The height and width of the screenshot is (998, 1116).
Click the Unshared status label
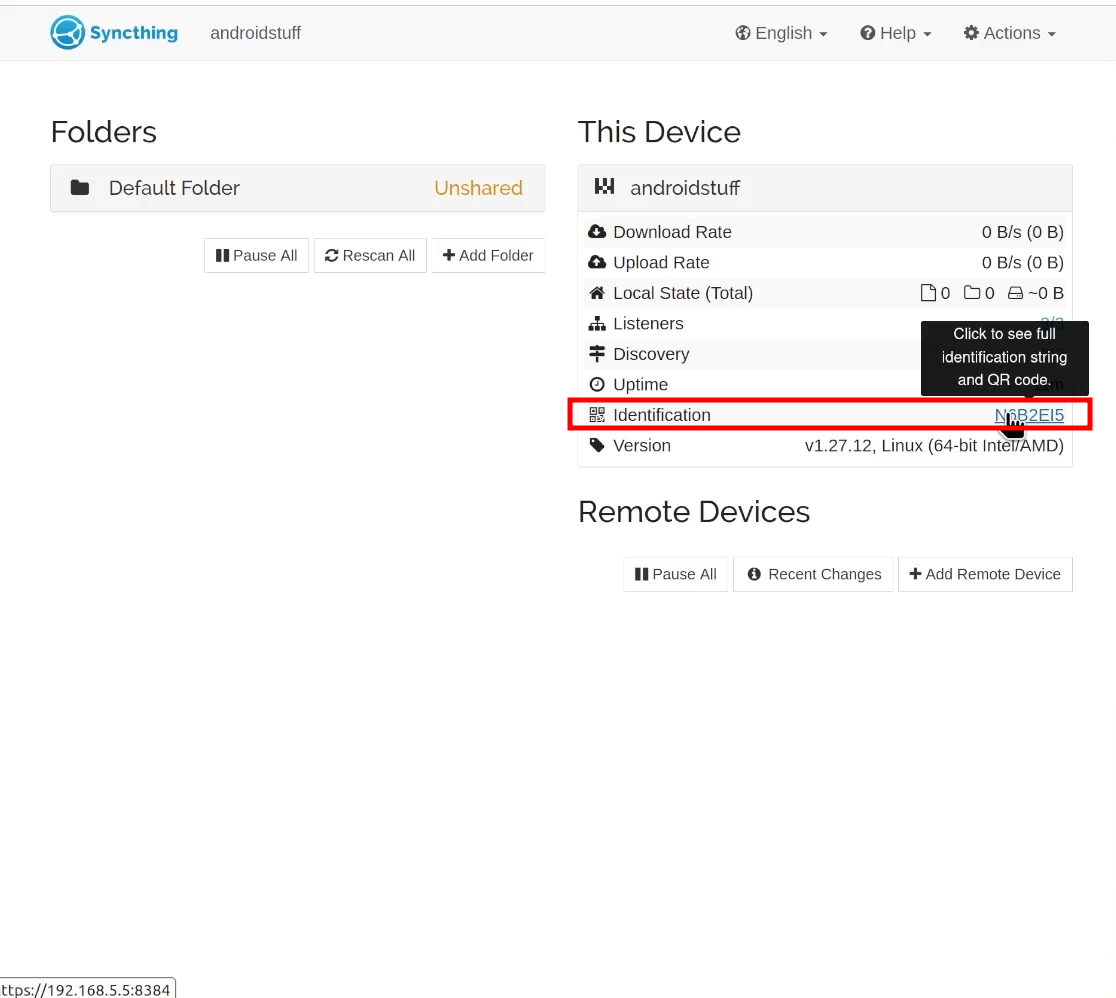pos(478,188)
